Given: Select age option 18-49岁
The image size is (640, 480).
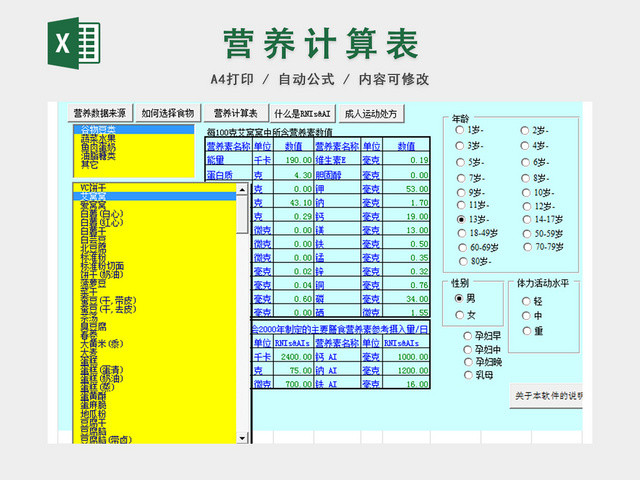Looking at the screenshot, I should [462, 233].
